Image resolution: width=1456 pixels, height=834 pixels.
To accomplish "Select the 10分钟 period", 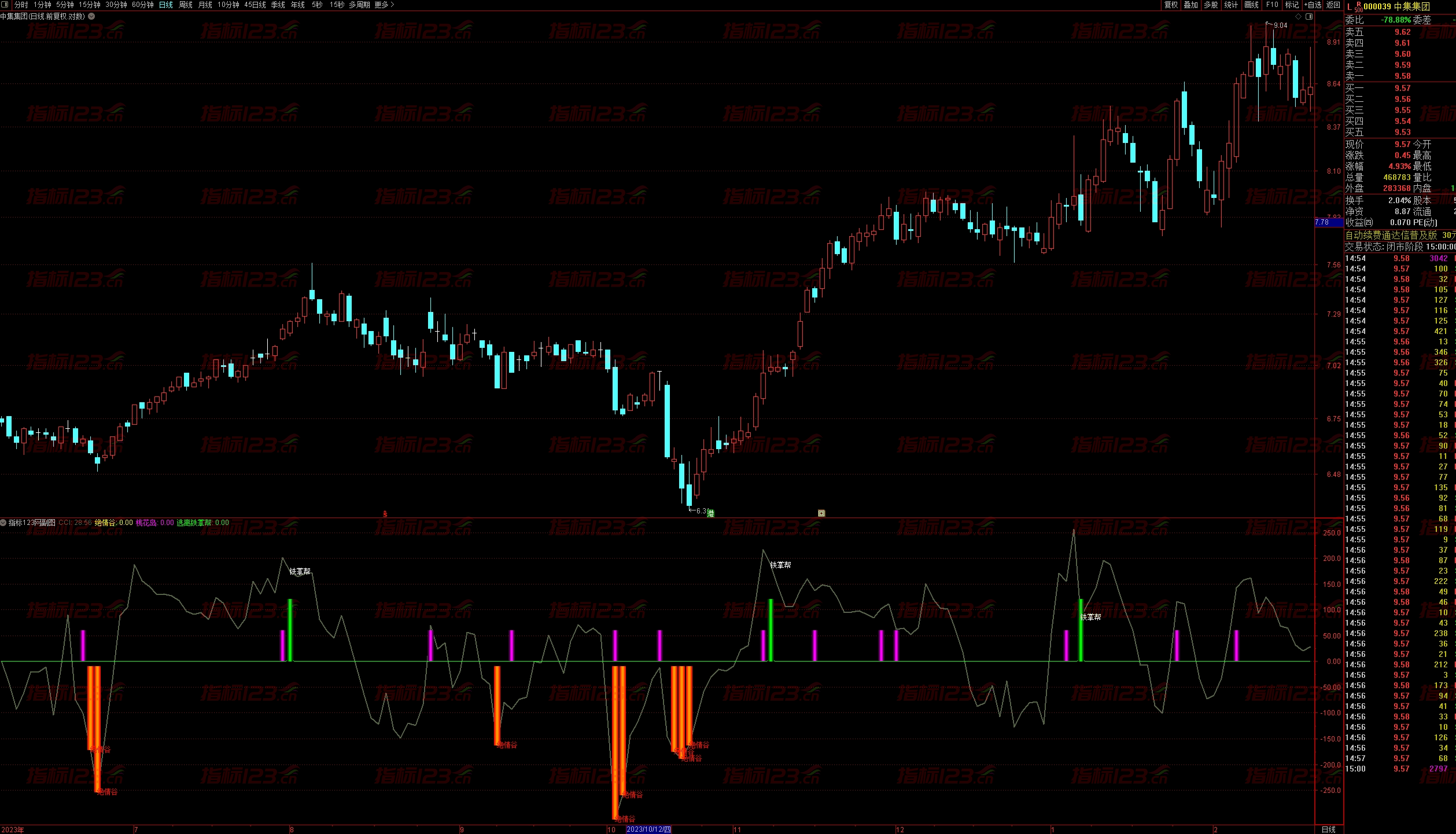I will [x=228, y=5].
